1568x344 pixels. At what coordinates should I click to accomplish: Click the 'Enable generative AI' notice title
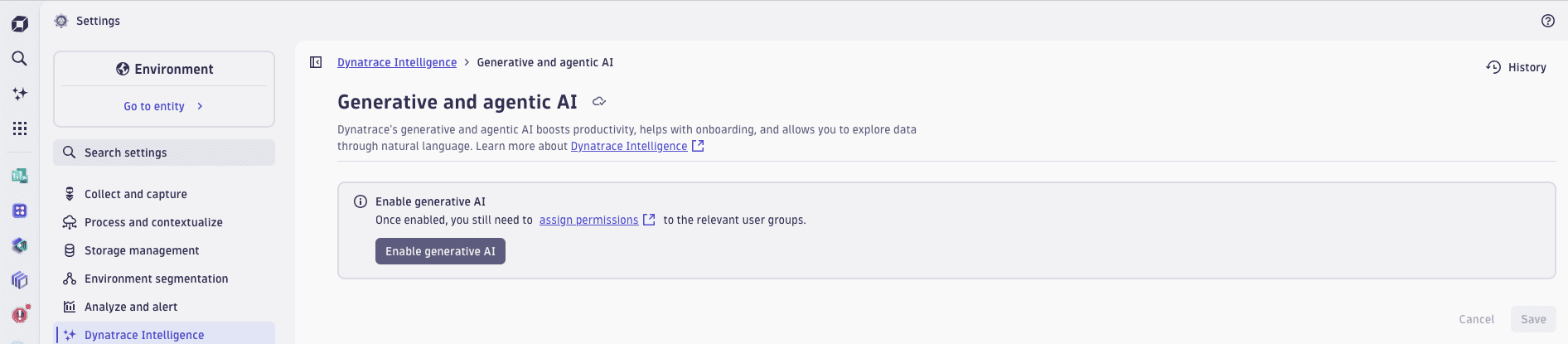[x=430, y=201]
